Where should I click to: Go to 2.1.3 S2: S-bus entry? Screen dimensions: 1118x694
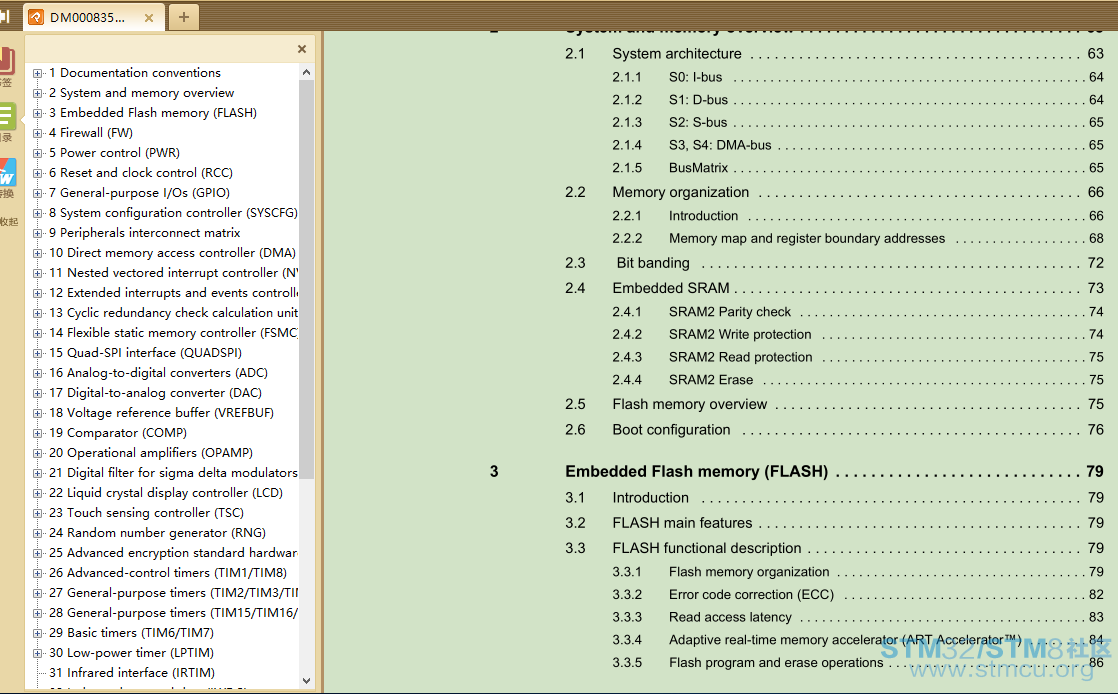tap(858, 122)
